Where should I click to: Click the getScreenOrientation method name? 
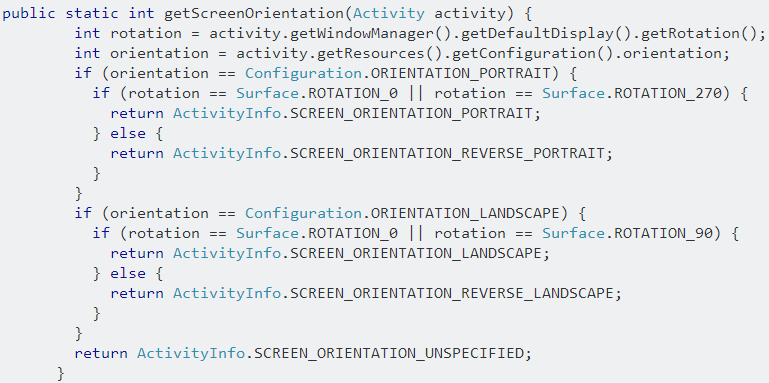coord(255,13)
